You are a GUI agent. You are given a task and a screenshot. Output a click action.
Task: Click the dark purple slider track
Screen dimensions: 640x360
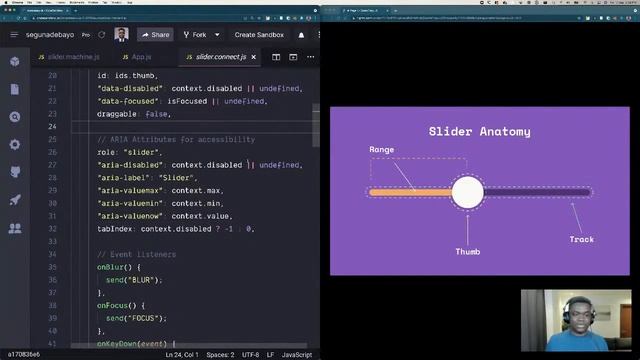[x=537, y=192]
